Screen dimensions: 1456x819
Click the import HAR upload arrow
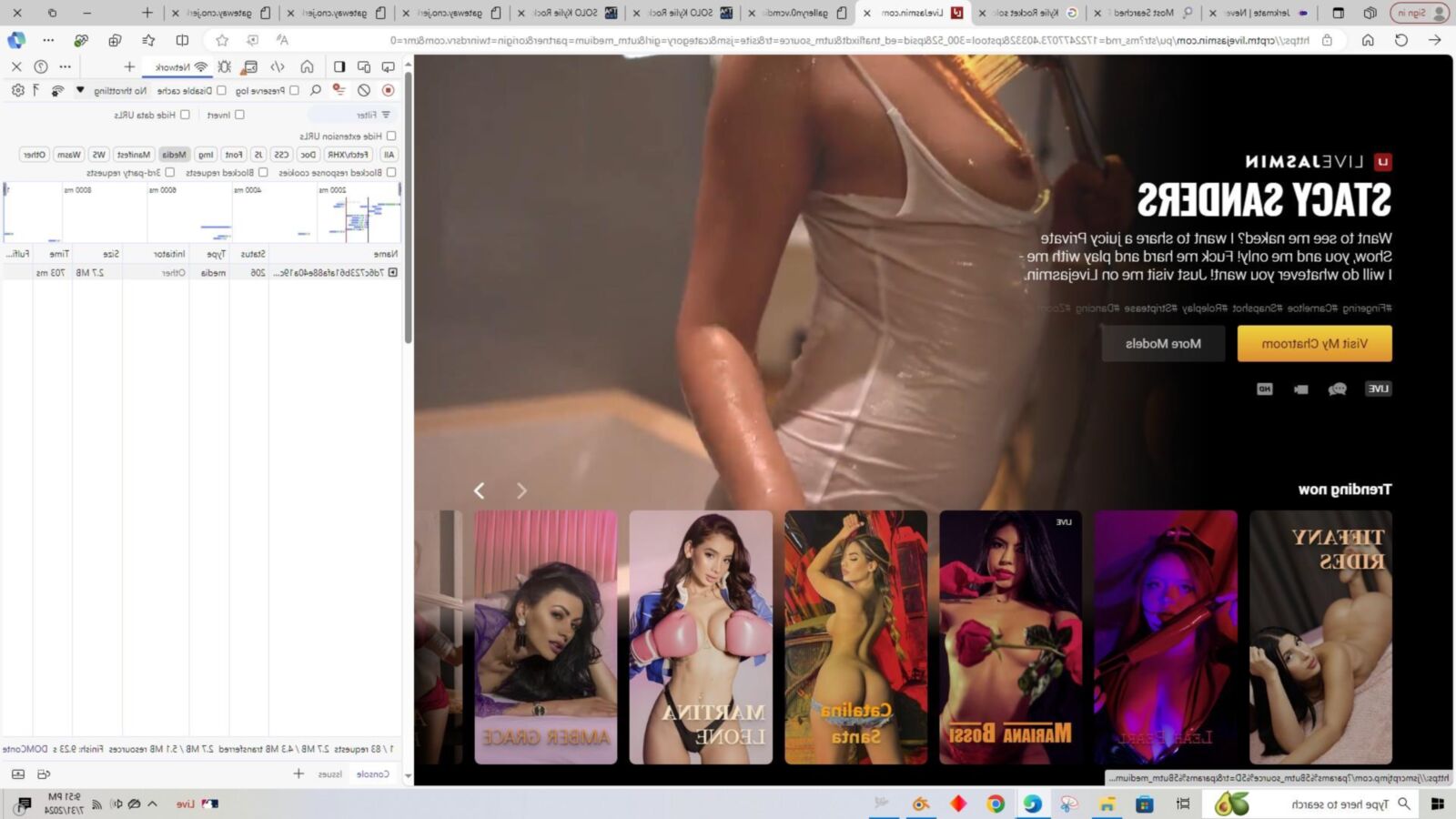pyautogui.click(x=36, y=90)
